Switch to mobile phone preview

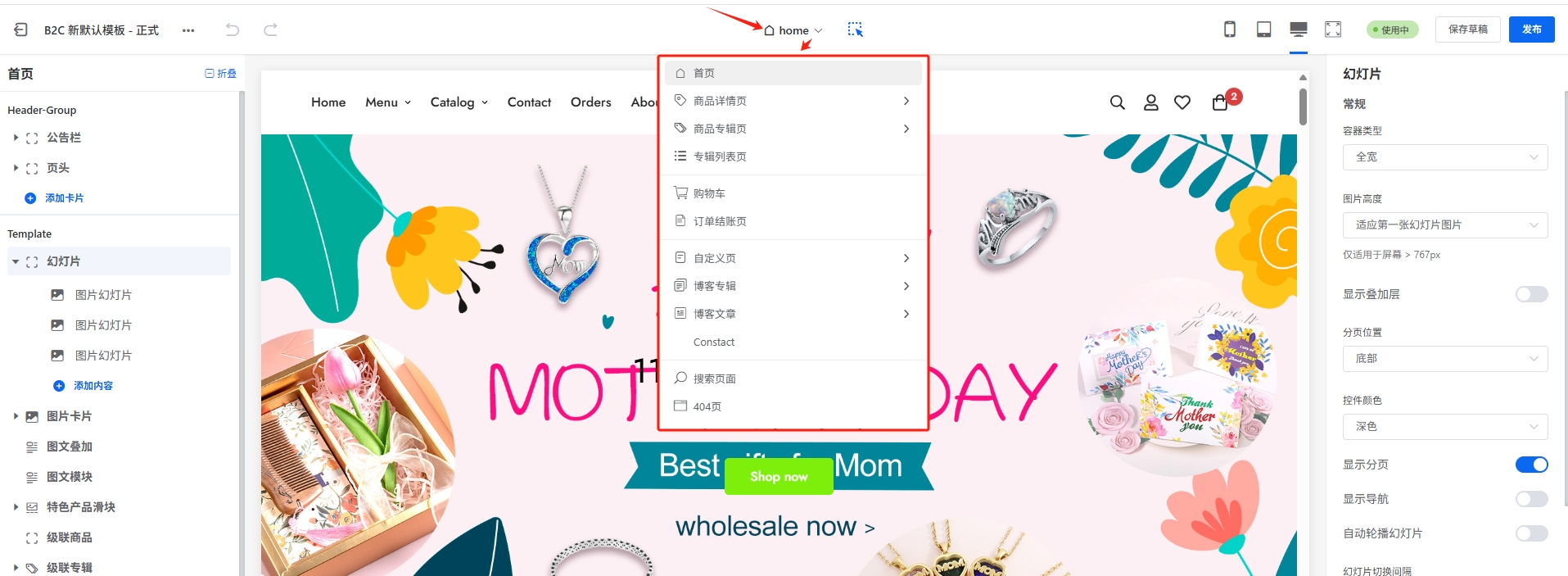(x=1230, y=29)
